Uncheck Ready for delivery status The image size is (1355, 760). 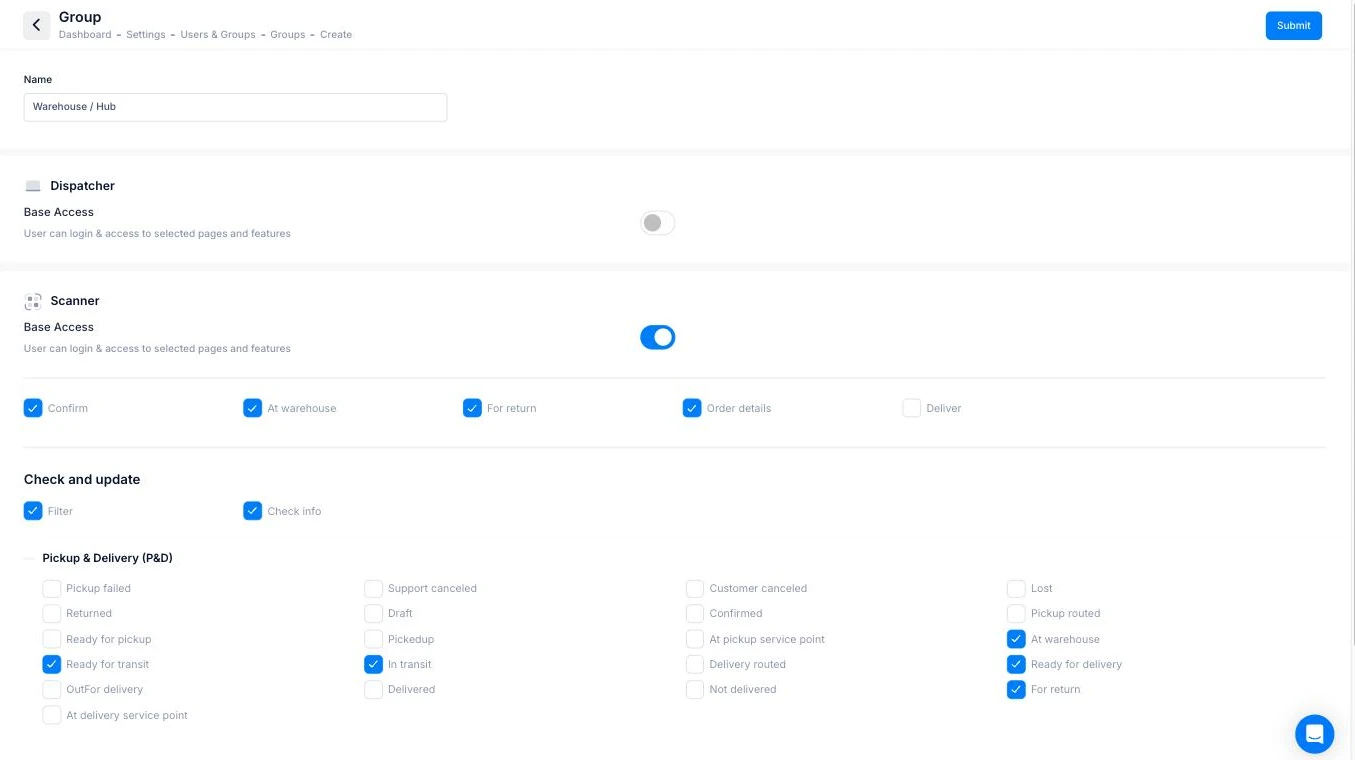1016,664
